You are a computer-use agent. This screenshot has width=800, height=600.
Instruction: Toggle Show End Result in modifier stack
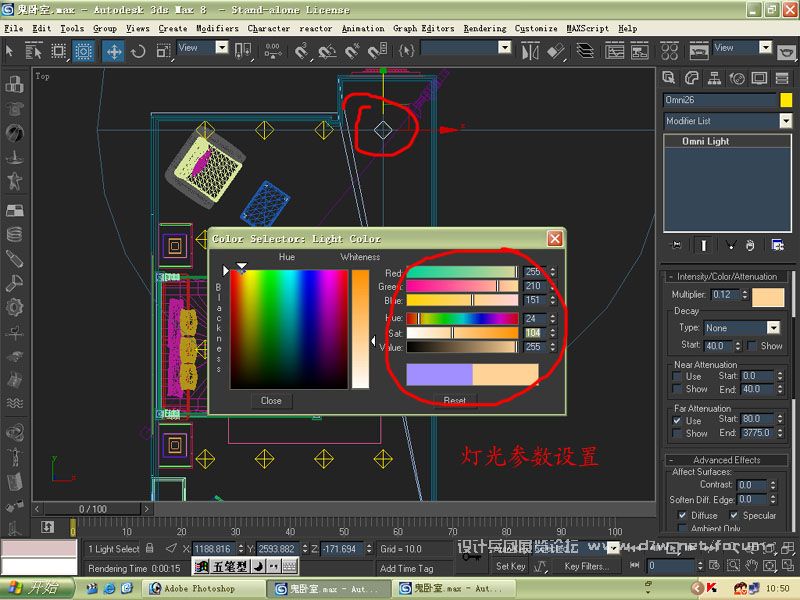point(704,245)
